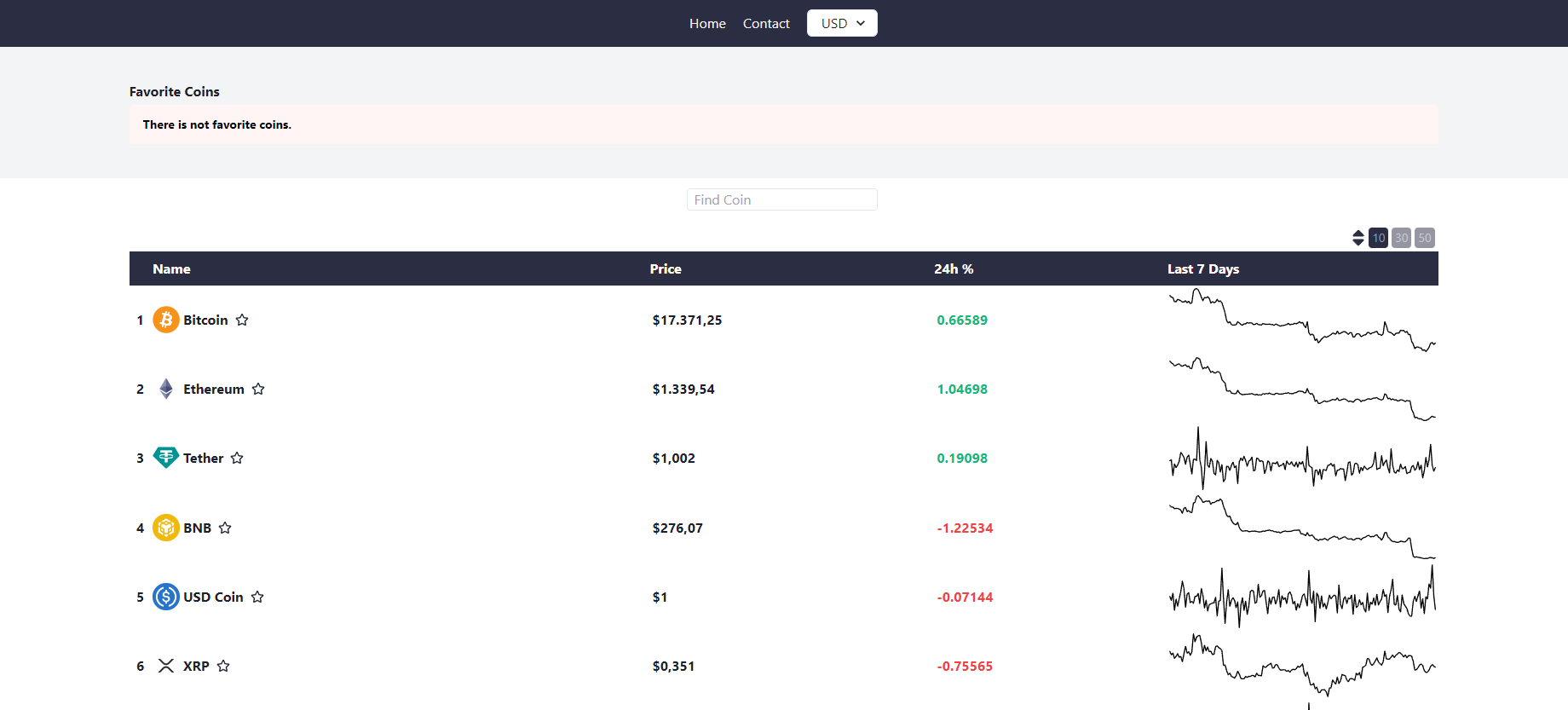Click Ethereum price $1.339,54
This screenshot has height=710, width=1568.
click(683, 389)
